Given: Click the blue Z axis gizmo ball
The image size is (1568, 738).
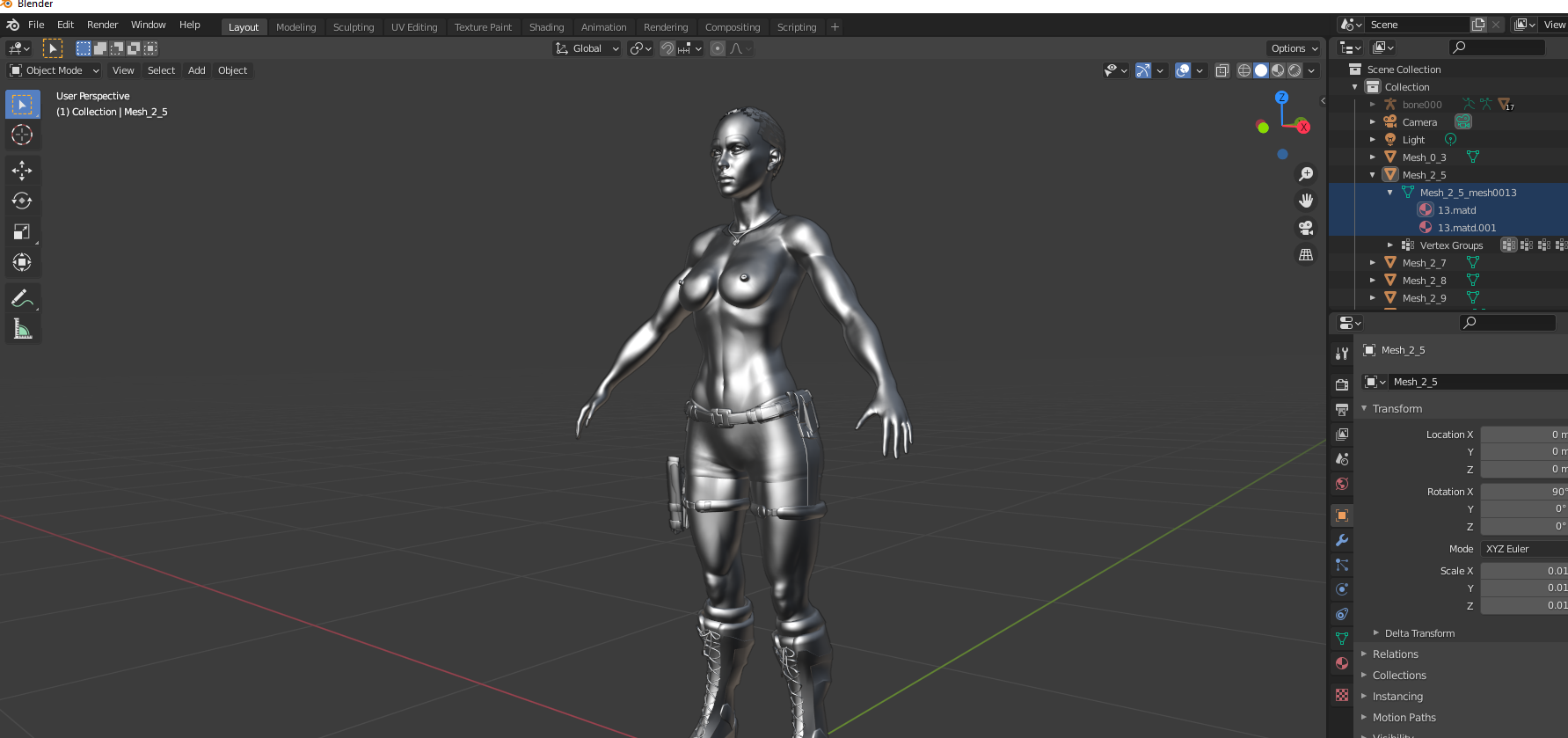Looking at the screenshot, I should click(x=1282, y=97).
